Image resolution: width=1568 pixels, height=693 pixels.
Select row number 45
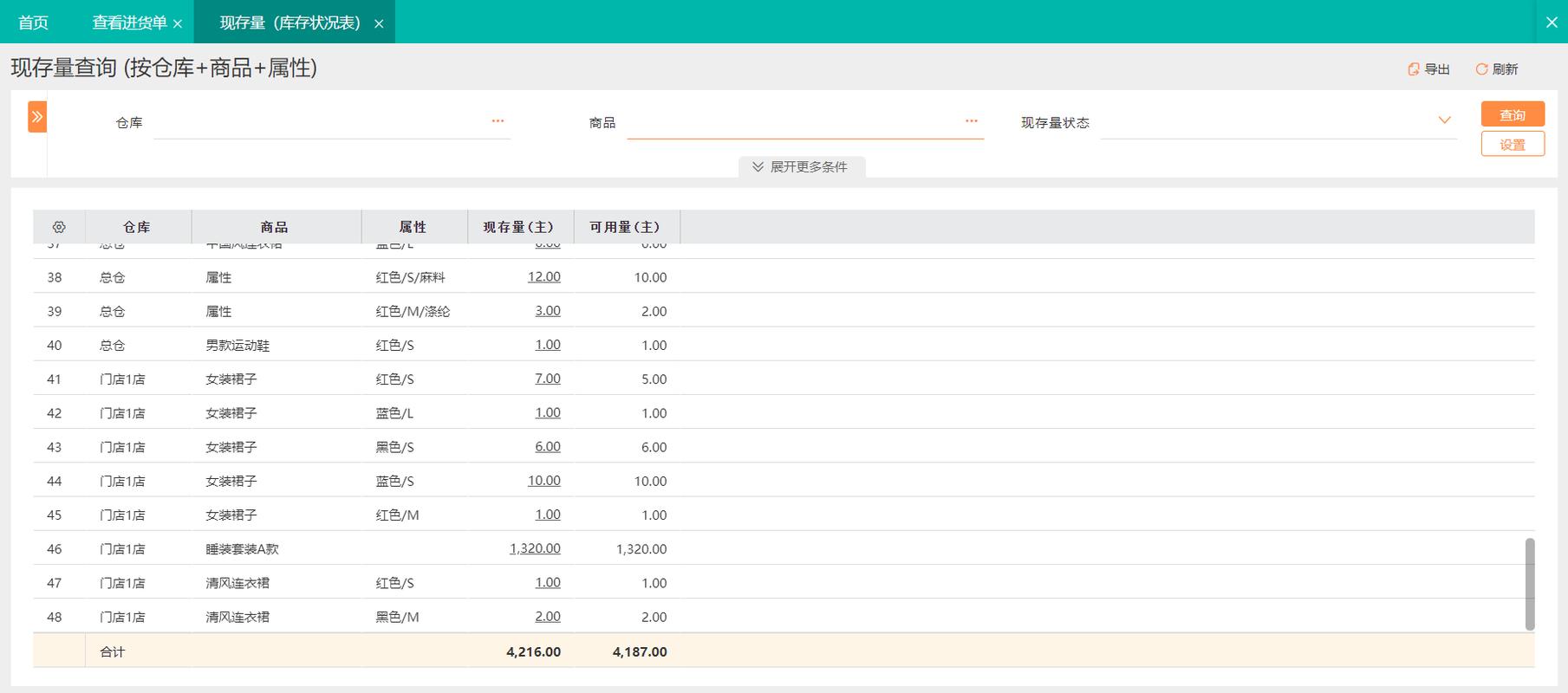(55, 515)
